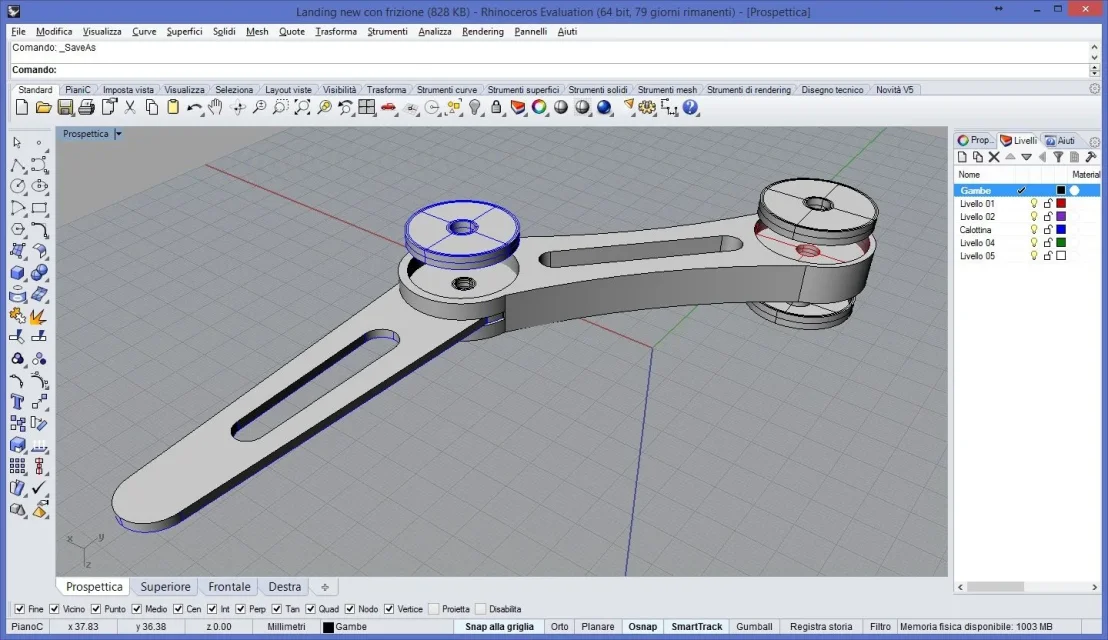This screenshot has height=640, width=1108.
Task: Open a file with the folder icon
Action: coord(43,107)
